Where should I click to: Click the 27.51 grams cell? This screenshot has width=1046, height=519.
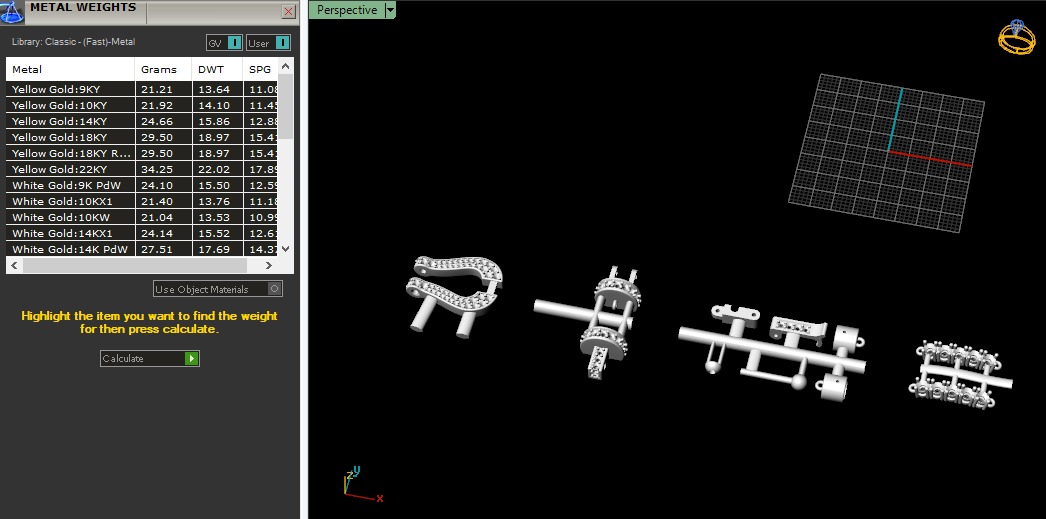[x=164, y=249]
